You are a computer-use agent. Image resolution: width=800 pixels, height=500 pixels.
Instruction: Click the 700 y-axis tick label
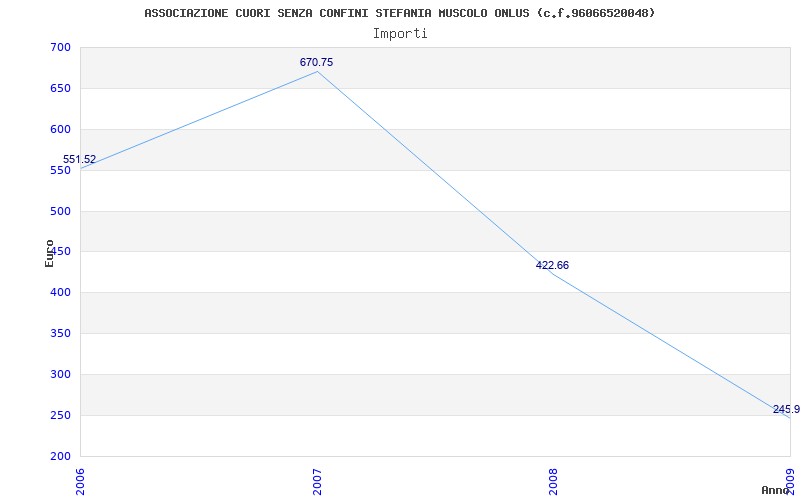click(60, 47)
